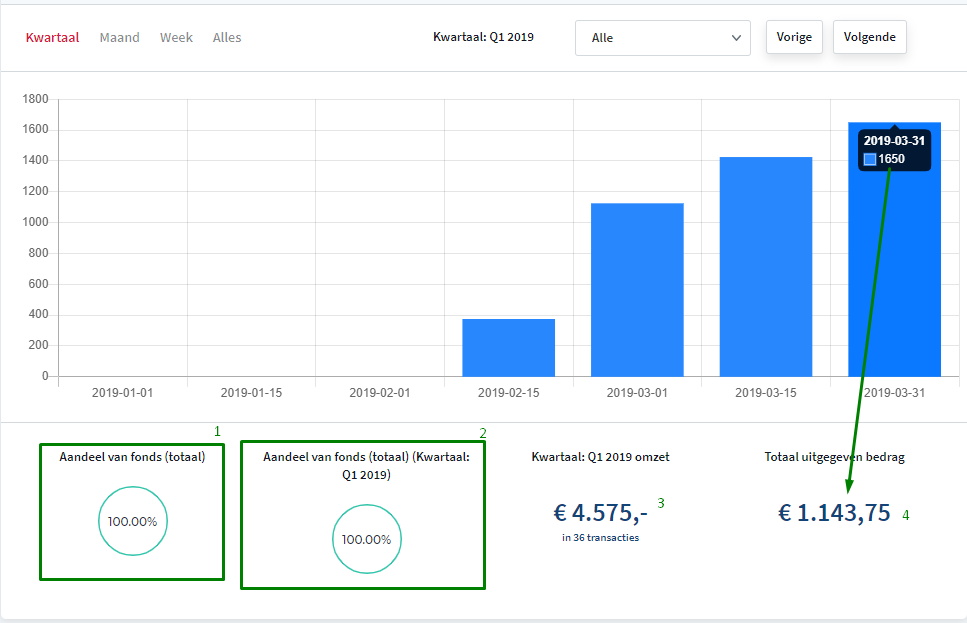This screenshot has height=623, width=967.
Task: Switch to the Alles tab
Action: coord(227,38)
